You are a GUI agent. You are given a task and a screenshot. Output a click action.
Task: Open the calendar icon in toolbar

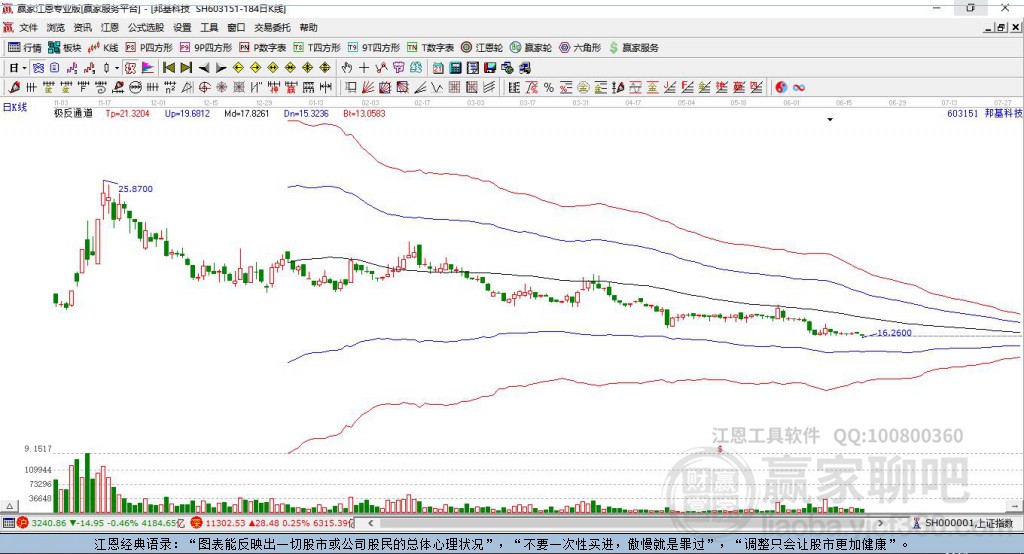point(438,68)
